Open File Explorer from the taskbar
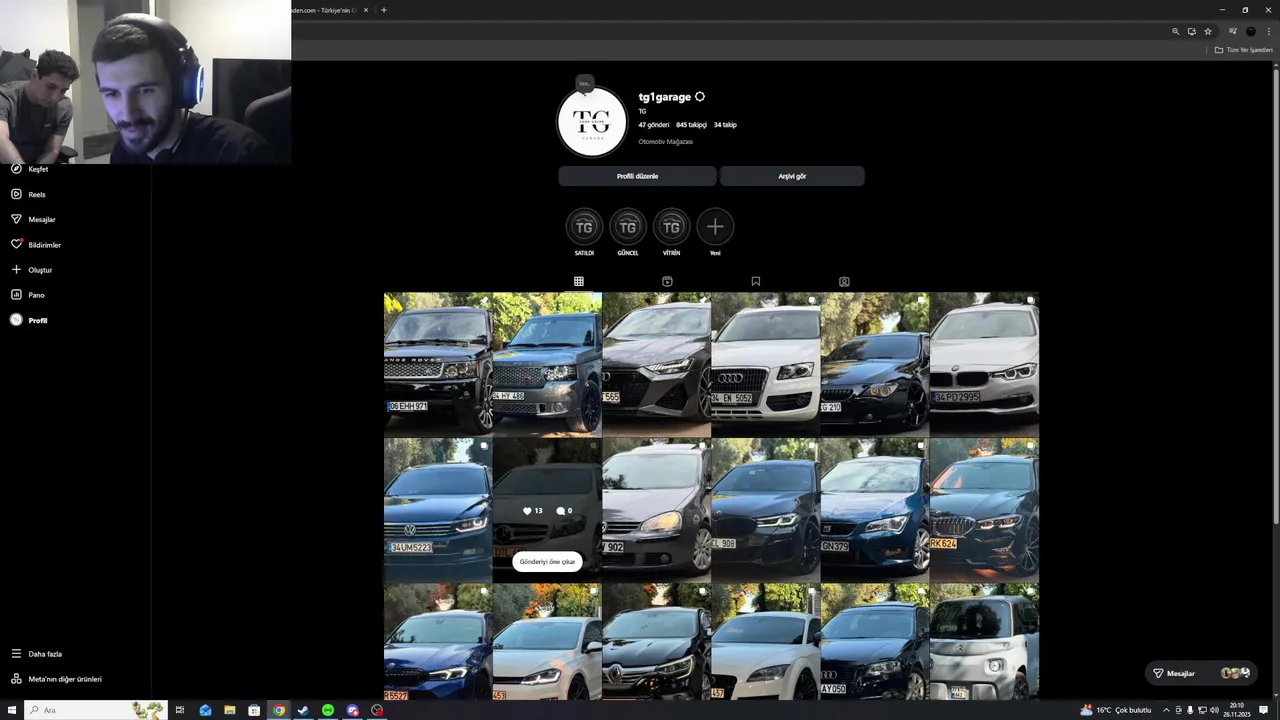Viewport: 1280px width, 720px height. [230, 710]
